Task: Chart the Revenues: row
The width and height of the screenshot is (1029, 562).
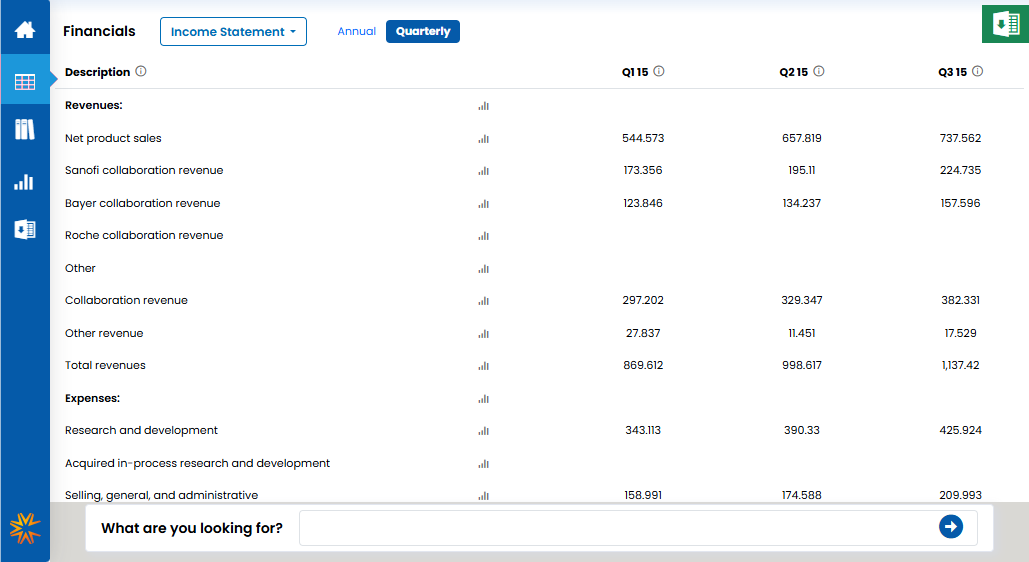Action: 484,106
